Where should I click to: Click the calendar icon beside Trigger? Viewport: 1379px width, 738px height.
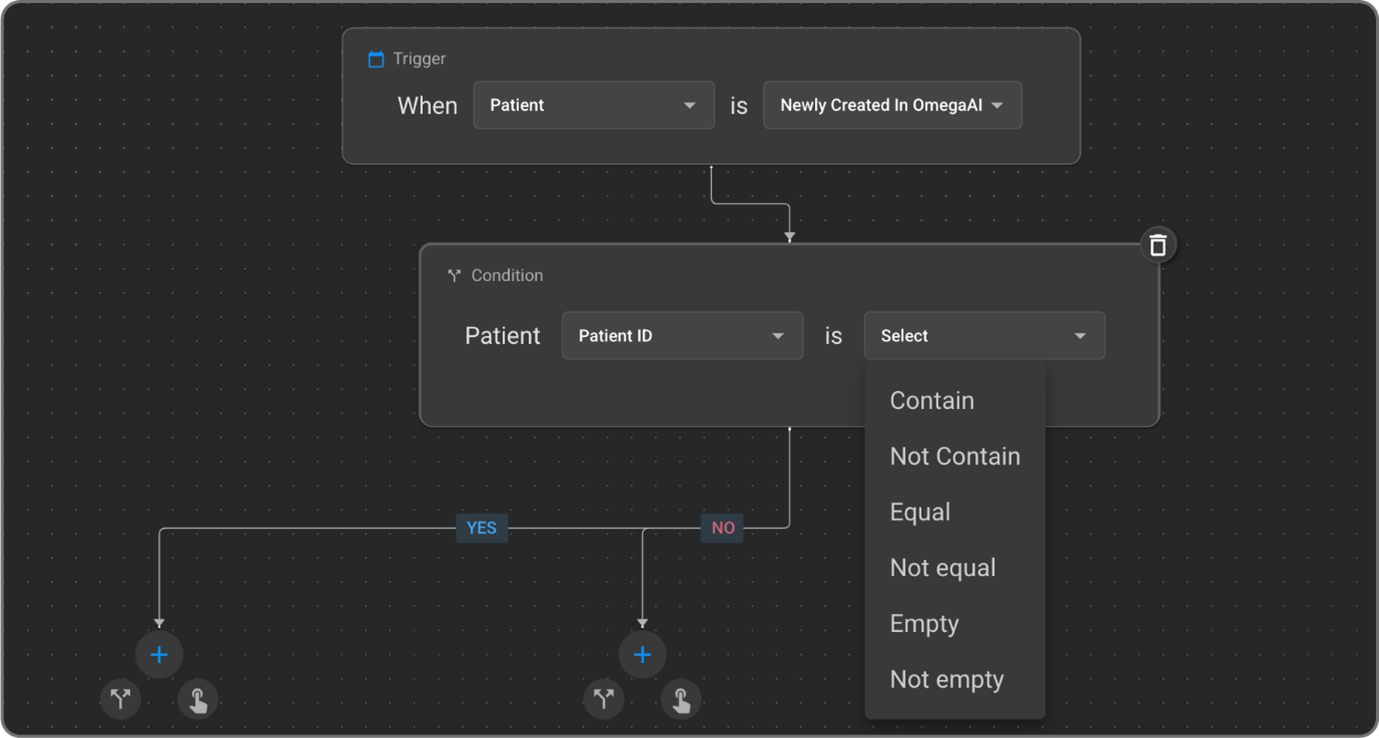[376, 59]
